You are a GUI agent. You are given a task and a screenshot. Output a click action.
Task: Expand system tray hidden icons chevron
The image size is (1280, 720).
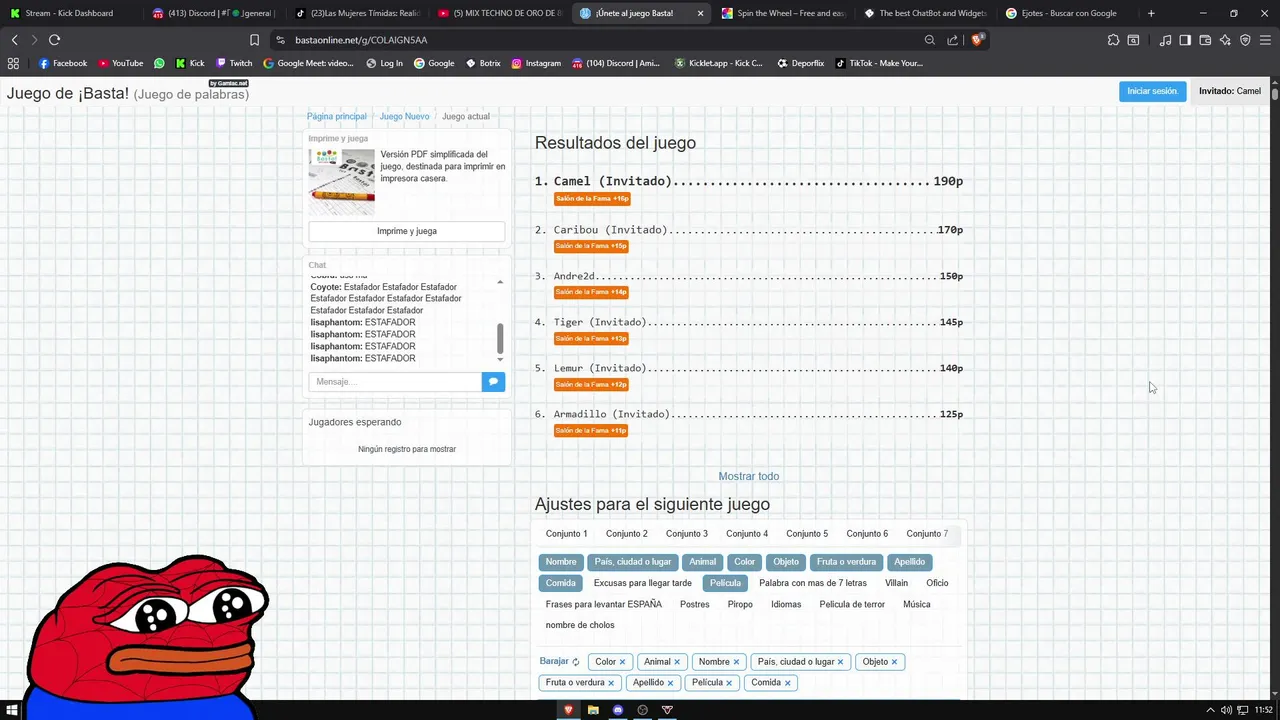[x=1210, y=710]
